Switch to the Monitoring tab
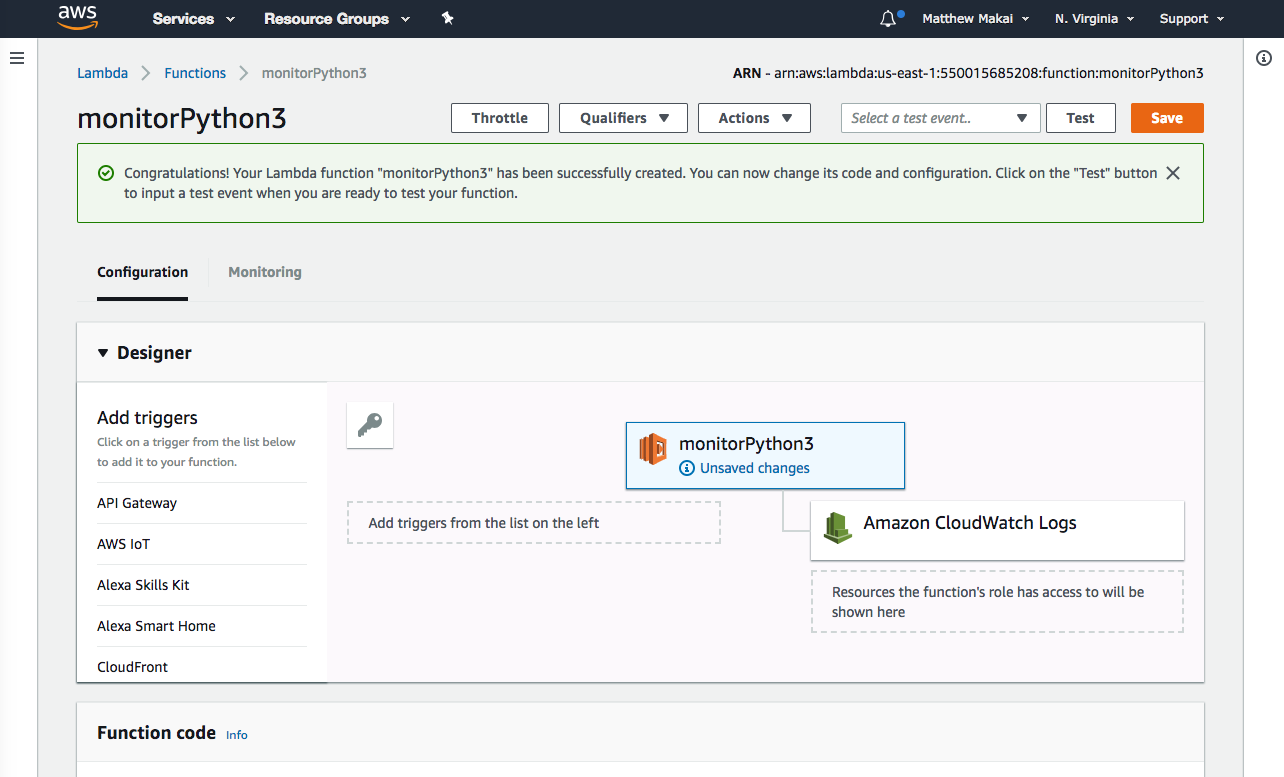The image size is (1284, 777). point(264,271)
